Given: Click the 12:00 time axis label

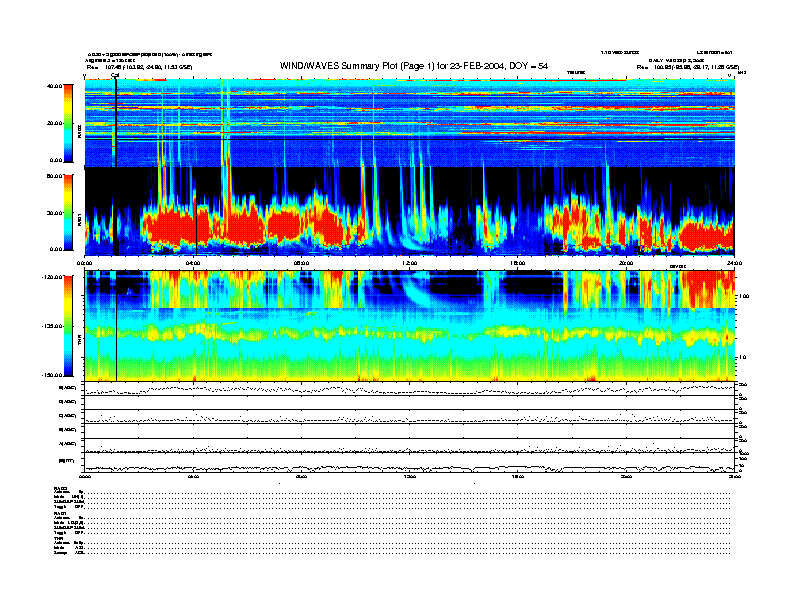Looking at the screenshot, I should point(409,263).
